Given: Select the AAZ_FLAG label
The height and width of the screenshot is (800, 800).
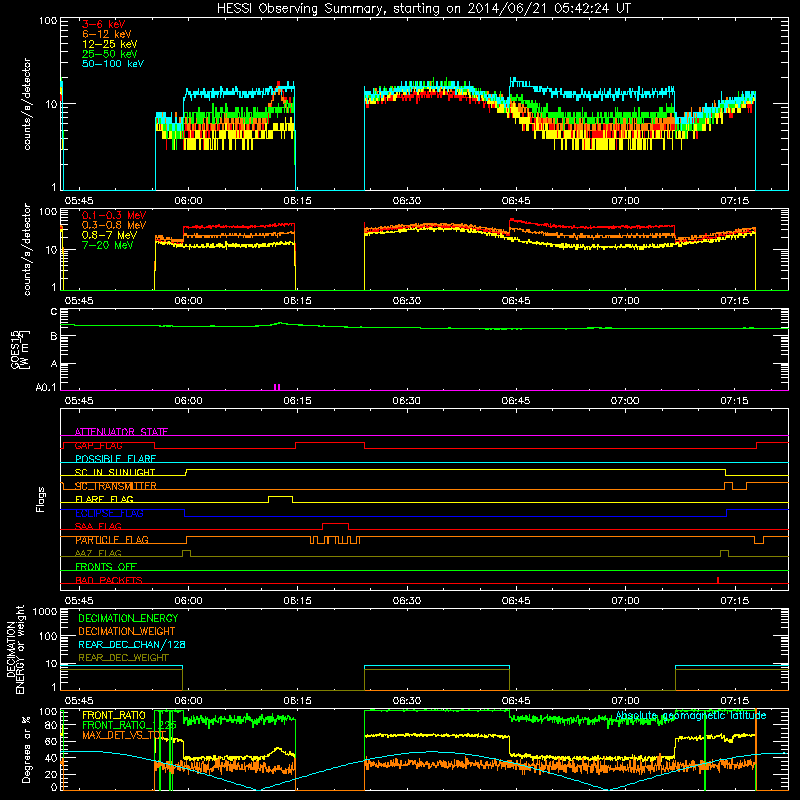Looking at the screenshot, I should [98, 553].
